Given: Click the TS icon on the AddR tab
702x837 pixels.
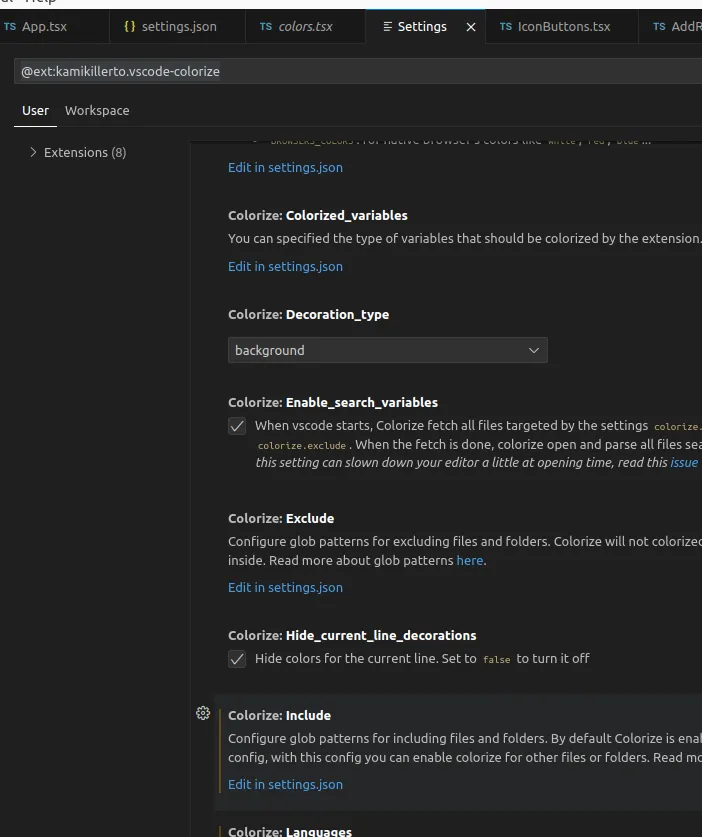Looking at the screenshot, I should click(x=659, y=27).
